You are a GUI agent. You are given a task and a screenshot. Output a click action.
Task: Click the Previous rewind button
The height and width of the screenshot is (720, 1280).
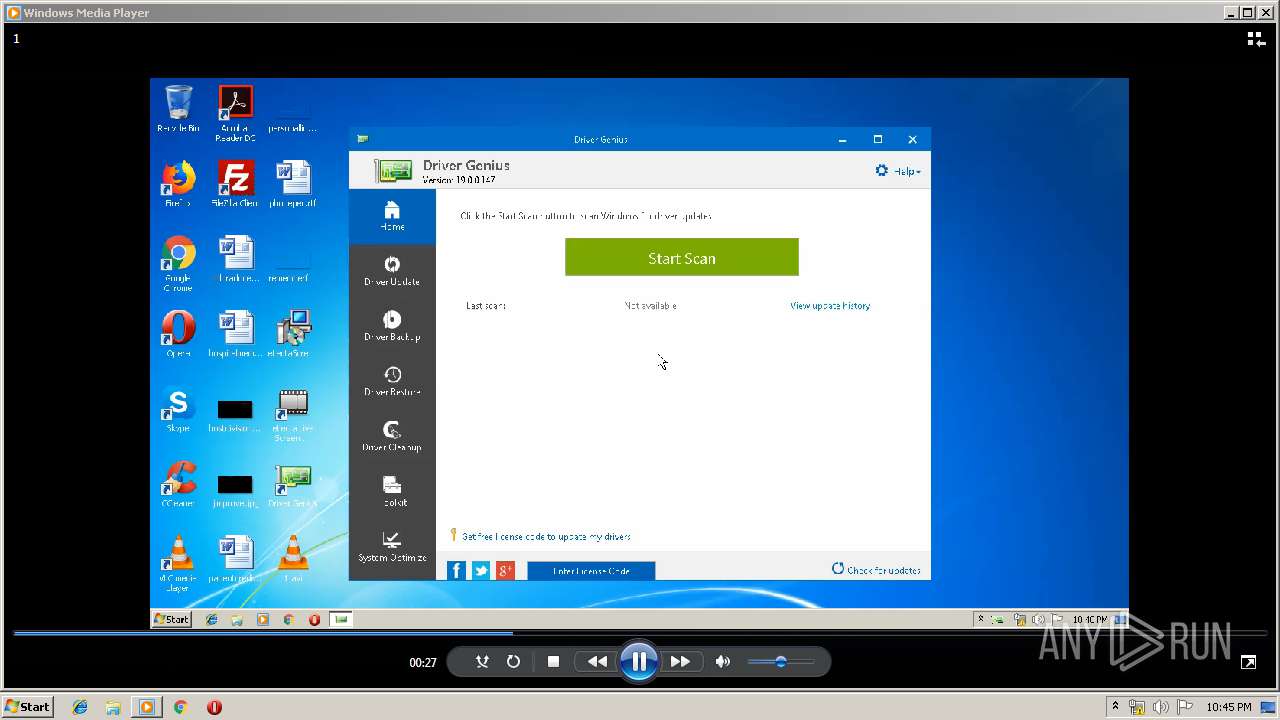[x=597, y=661]
